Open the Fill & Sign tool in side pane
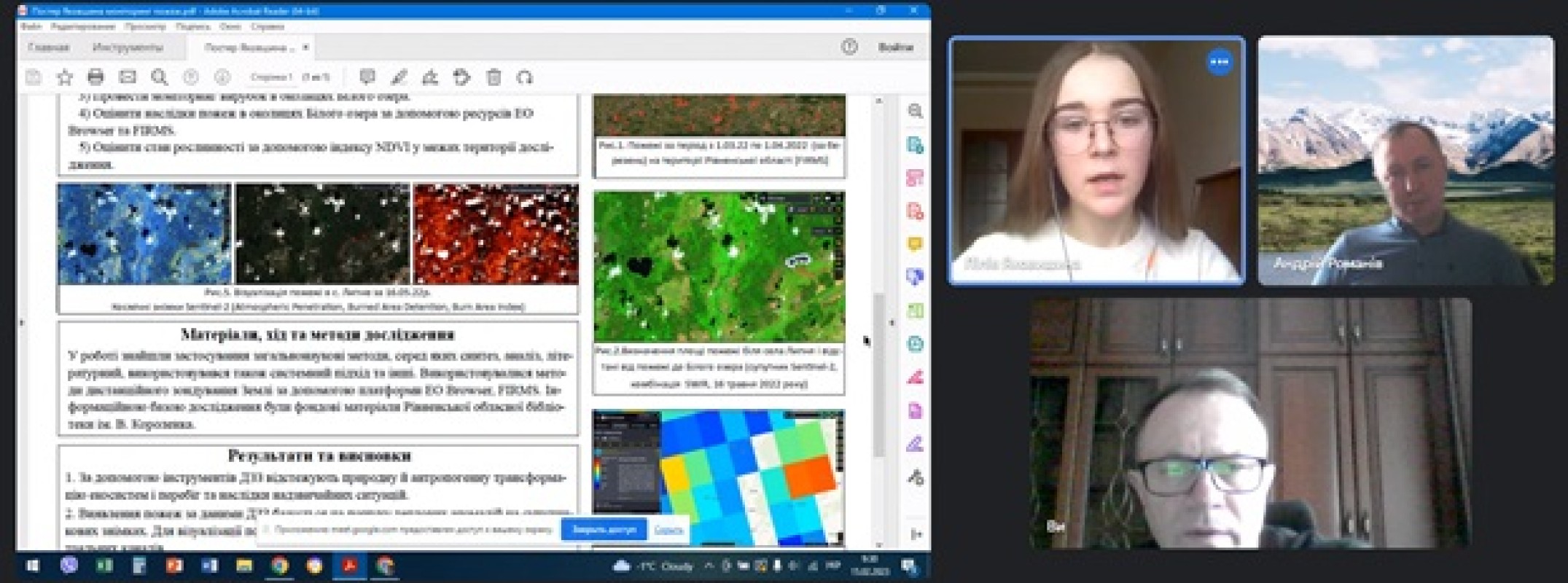The image size is (1568, 583). pyautogui.click(x=915, y=444)
